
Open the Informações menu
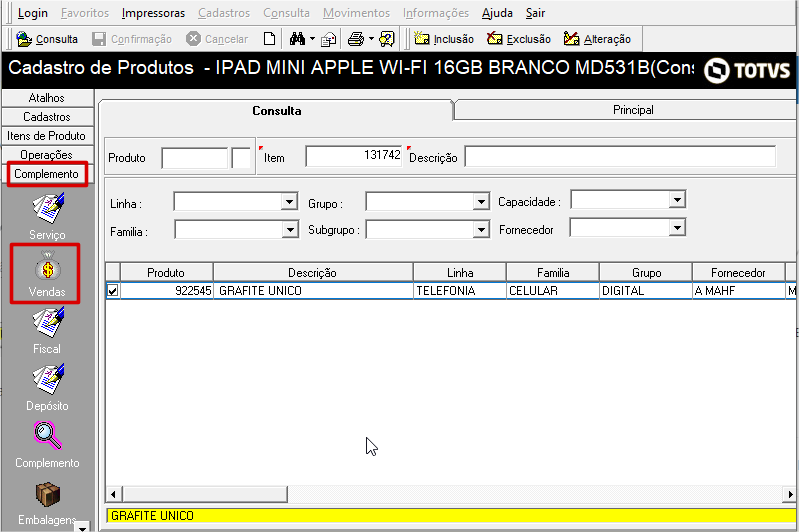[x=436, y=13]
